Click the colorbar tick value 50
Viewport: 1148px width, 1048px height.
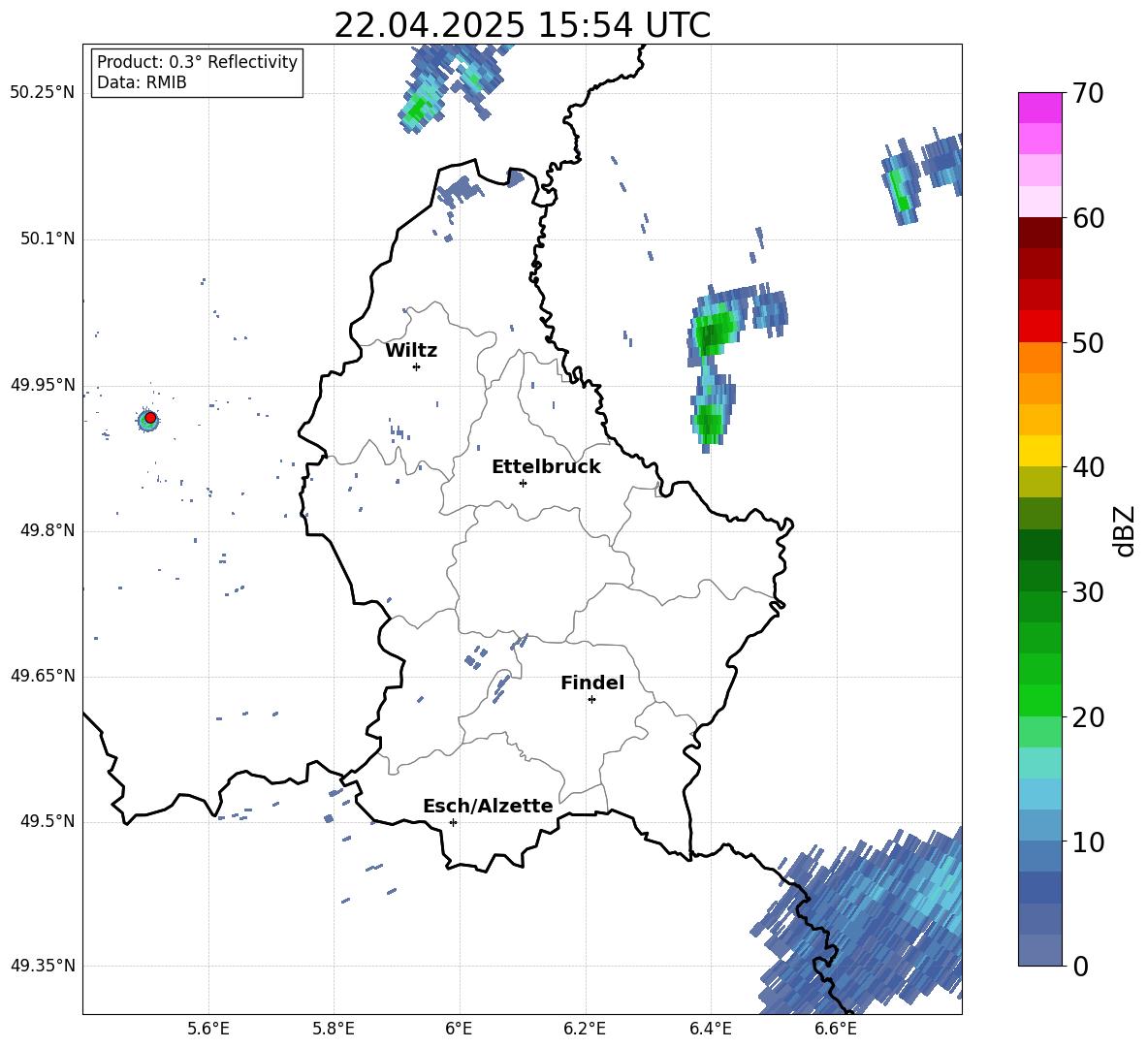click(1088, 342)
